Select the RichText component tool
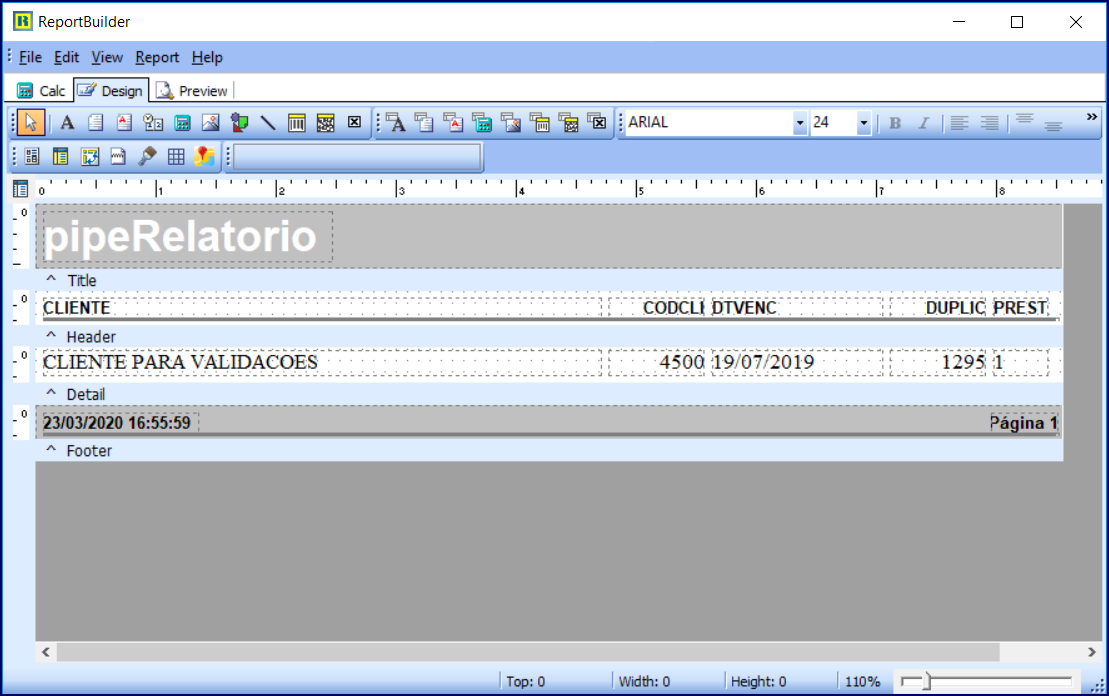The image size is (1109, 696). pyautogui.click(x=124, y=123)
